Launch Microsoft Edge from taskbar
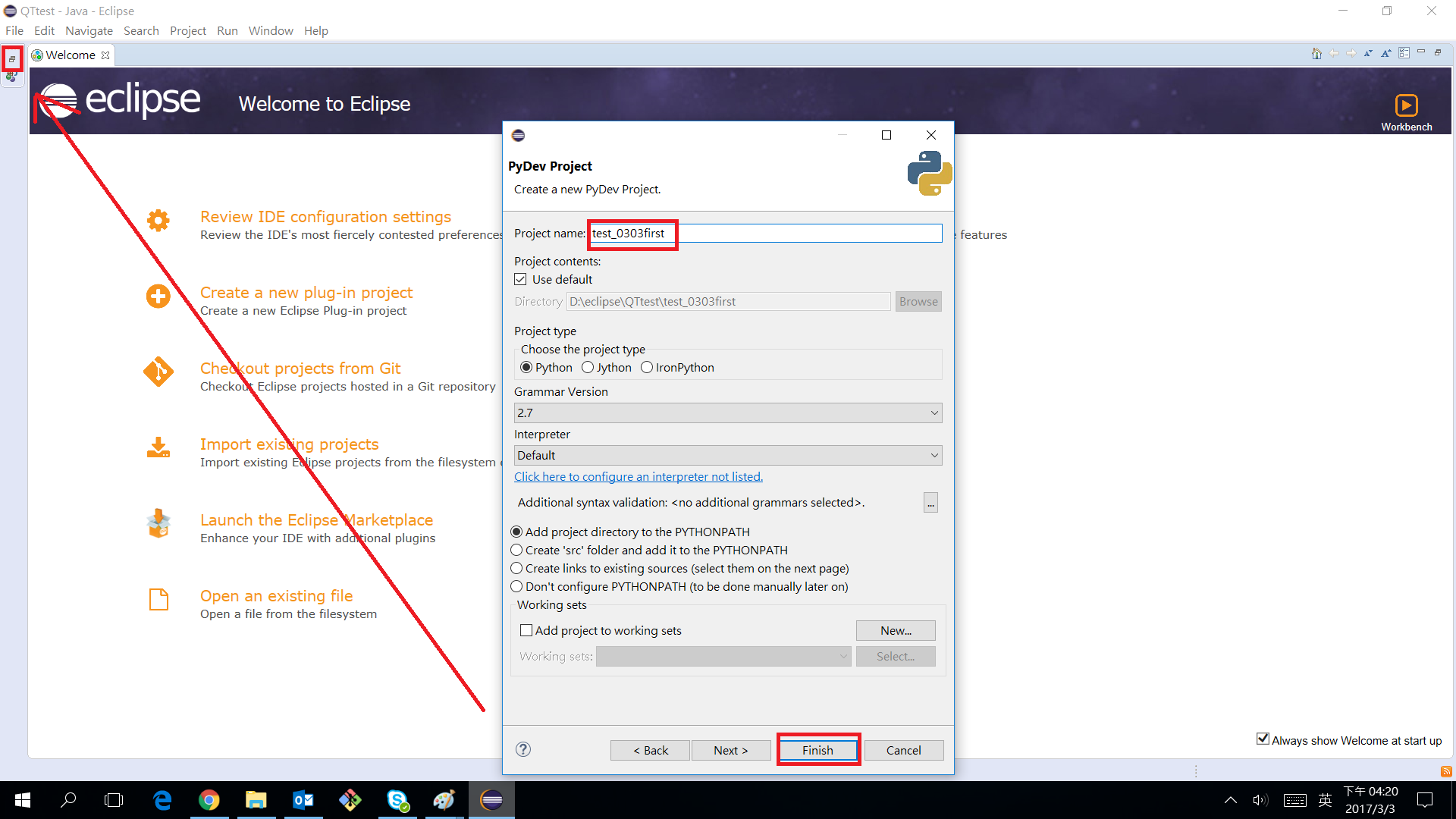This screenshot has width=1456, height=819. (x=162, y=800)
